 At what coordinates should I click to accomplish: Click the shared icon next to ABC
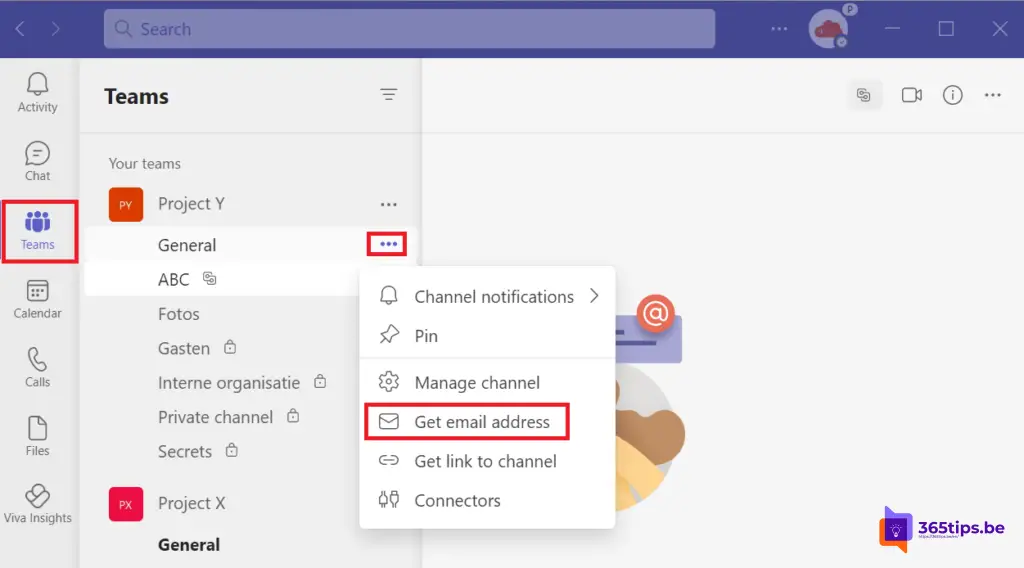(x=209, y=279)
